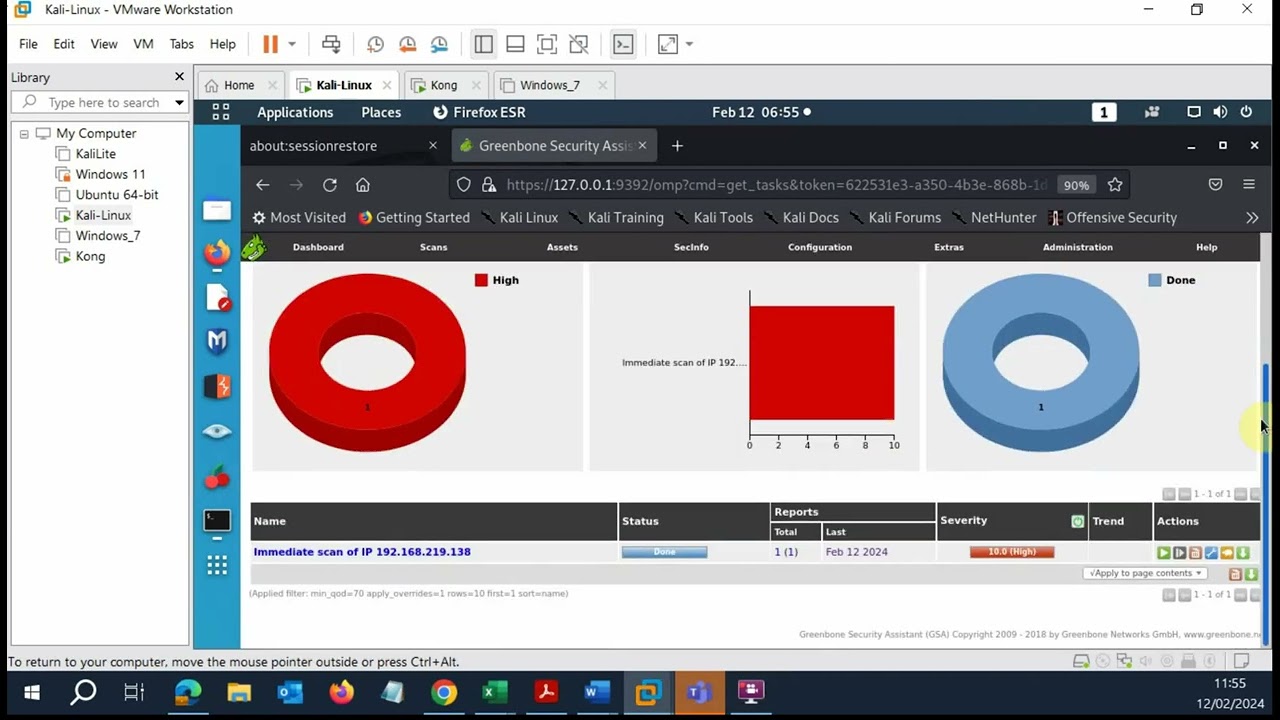Select KaliLite in the Library tree

click(x=95, y=154)
